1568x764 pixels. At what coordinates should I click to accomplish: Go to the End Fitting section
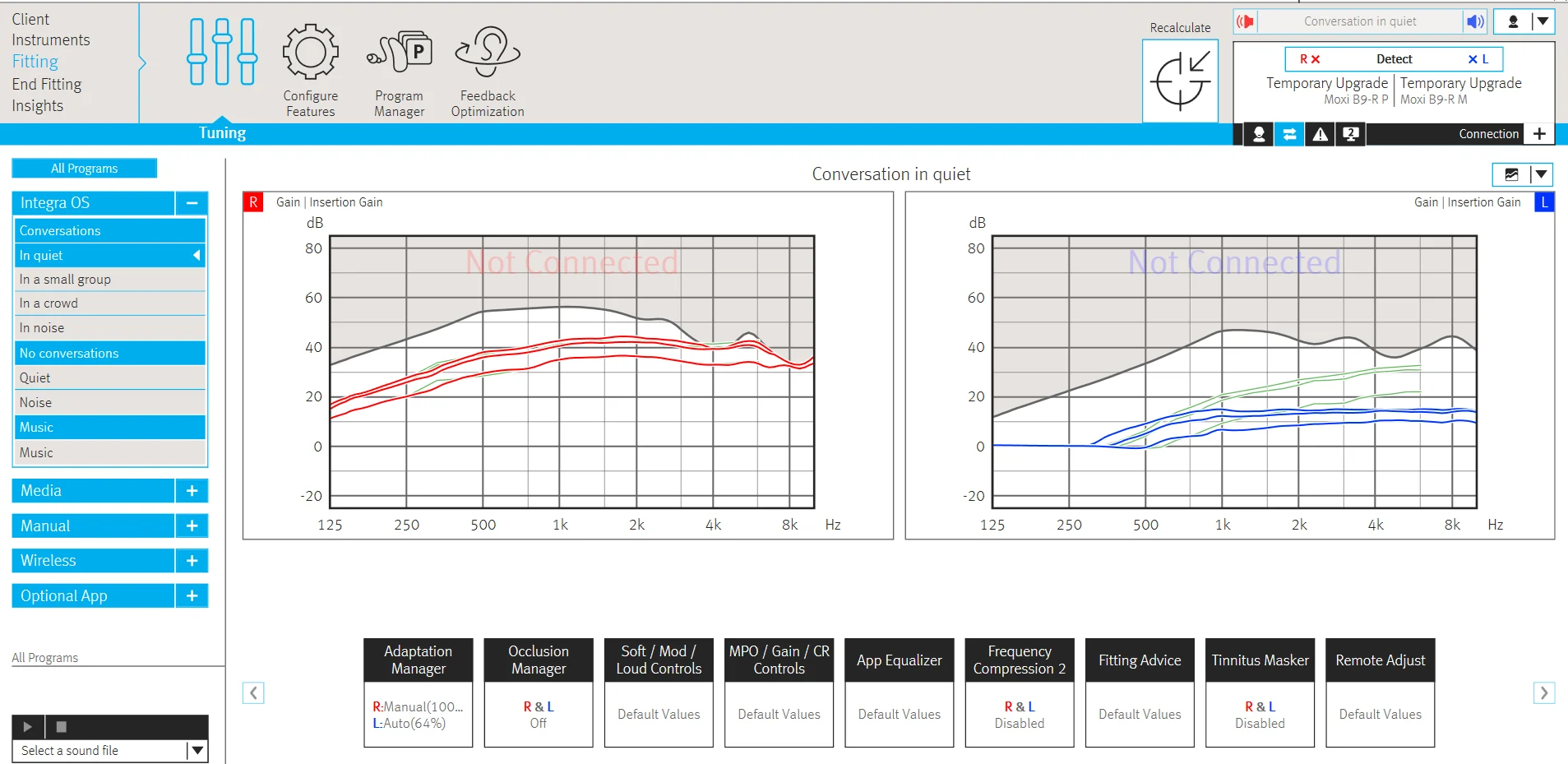[x=47, y=85]
